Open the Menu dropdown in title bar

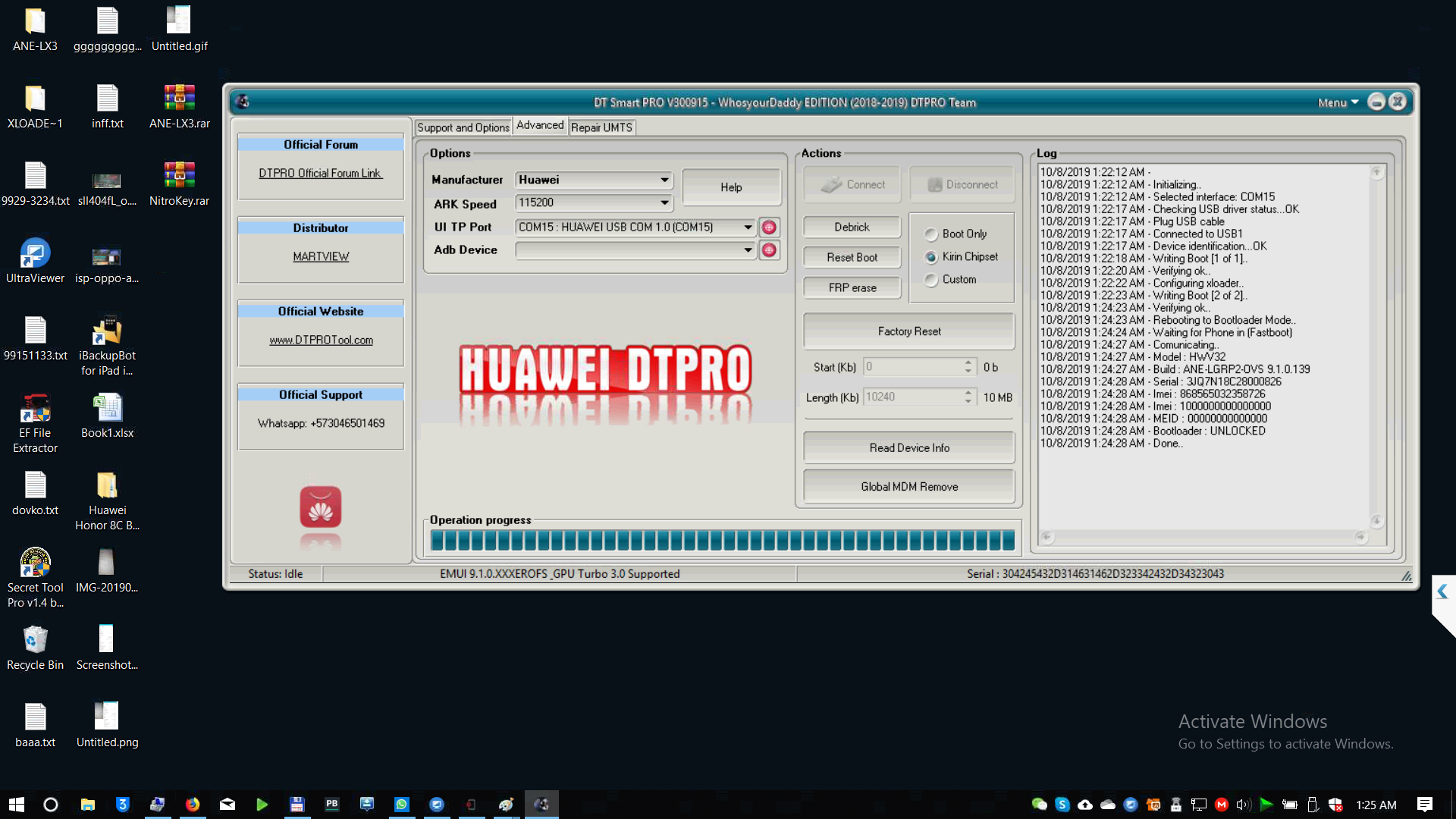pyautogui.click(x=1338, y=102)
